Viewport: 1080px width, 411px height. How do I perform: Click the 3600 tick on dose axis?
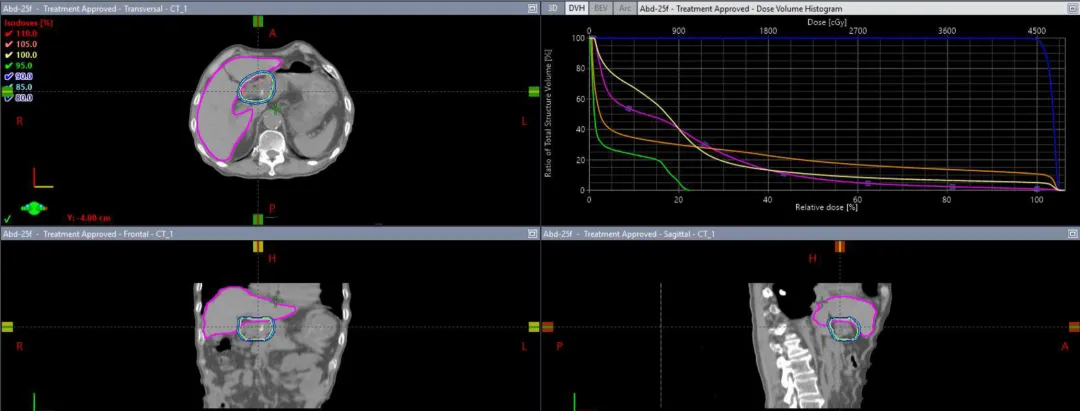[x=947, y=31]
